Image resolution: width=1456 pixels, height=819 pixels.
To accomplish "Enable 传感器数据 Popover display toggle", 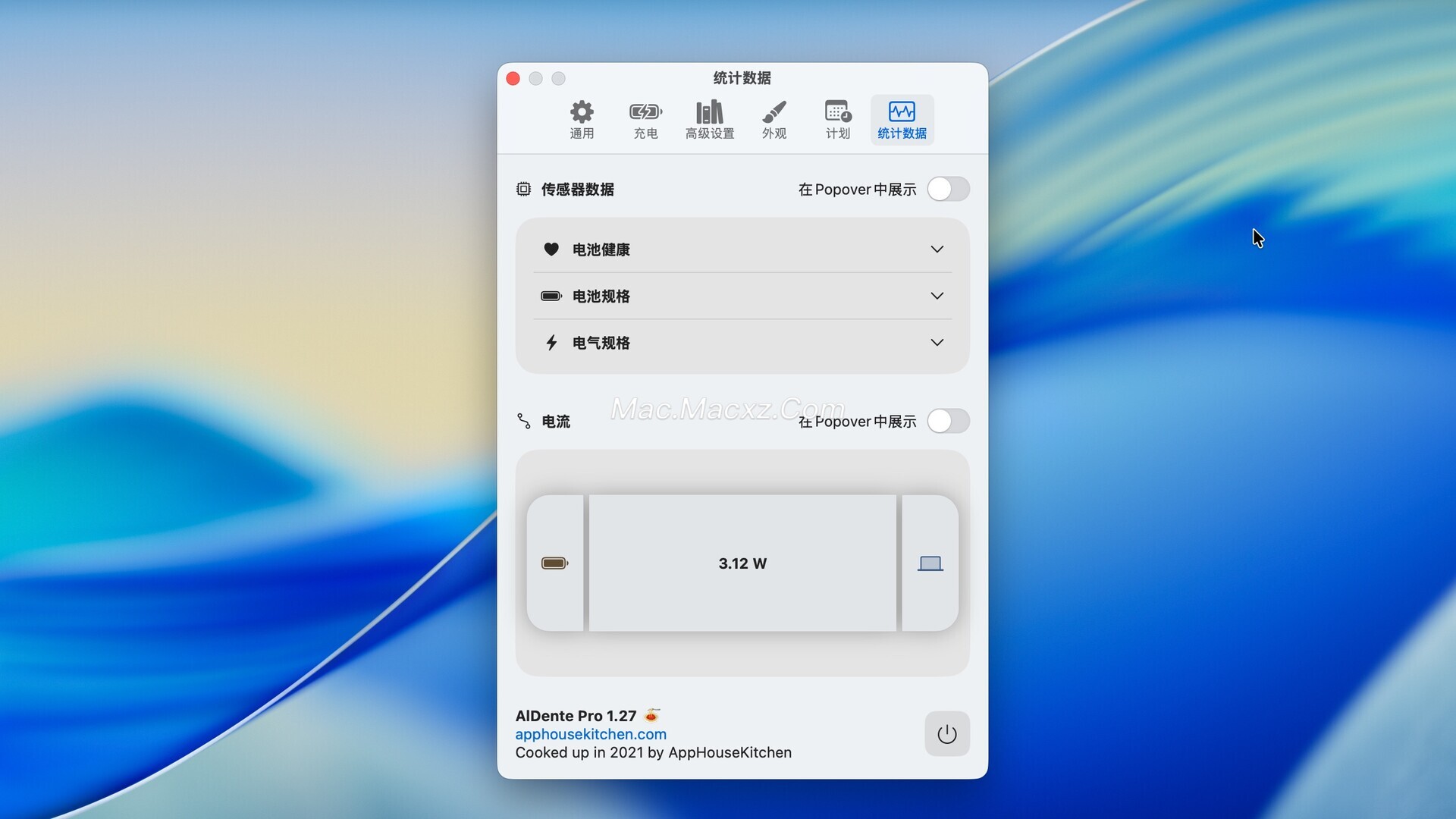I will 948,189.
